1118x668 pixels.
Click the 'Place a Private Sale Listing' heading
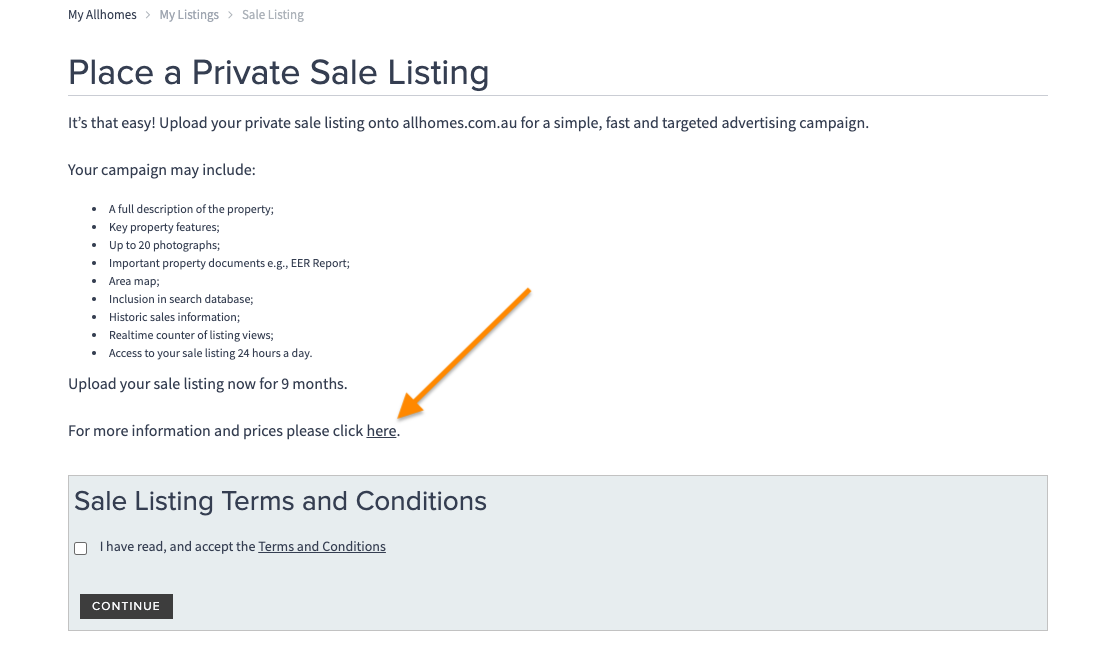[278, 73]
